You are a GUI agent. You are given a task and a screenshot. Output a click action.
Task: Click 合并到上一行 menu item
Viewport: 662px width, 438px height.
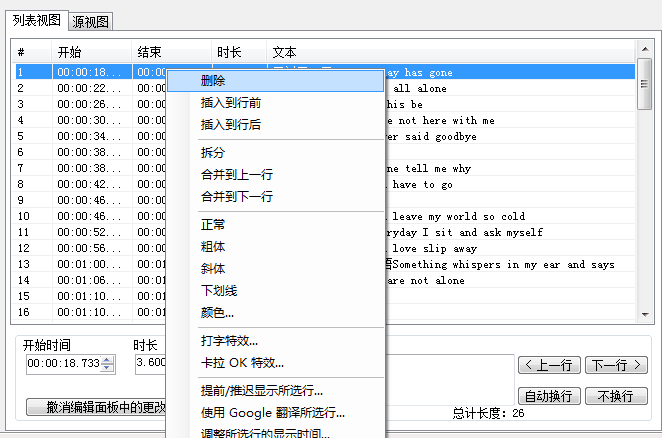[275, 174]
